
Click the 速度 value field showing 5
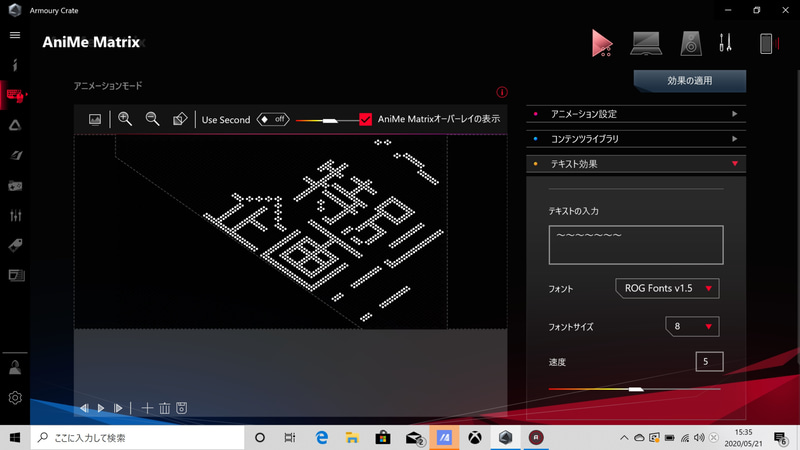(709, 362)
